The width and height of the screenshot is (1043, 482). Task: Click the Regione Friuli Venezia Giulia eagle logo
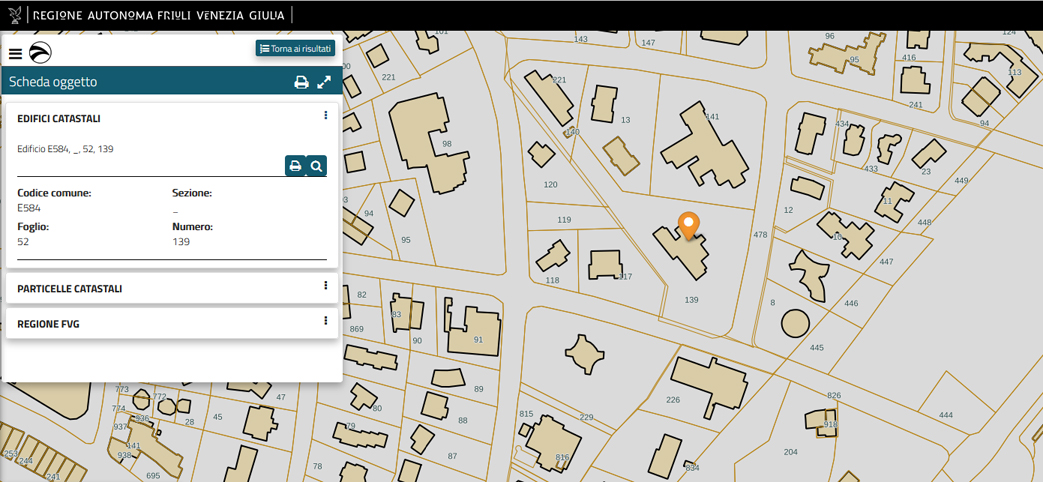pyautogui.click(x=14, y=15)
